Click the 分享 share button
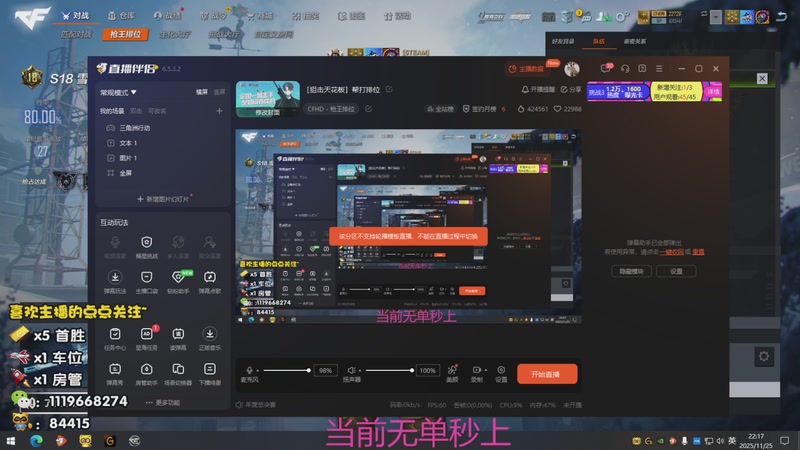Viewport: 800px width, 450px height. click(571, 89)
